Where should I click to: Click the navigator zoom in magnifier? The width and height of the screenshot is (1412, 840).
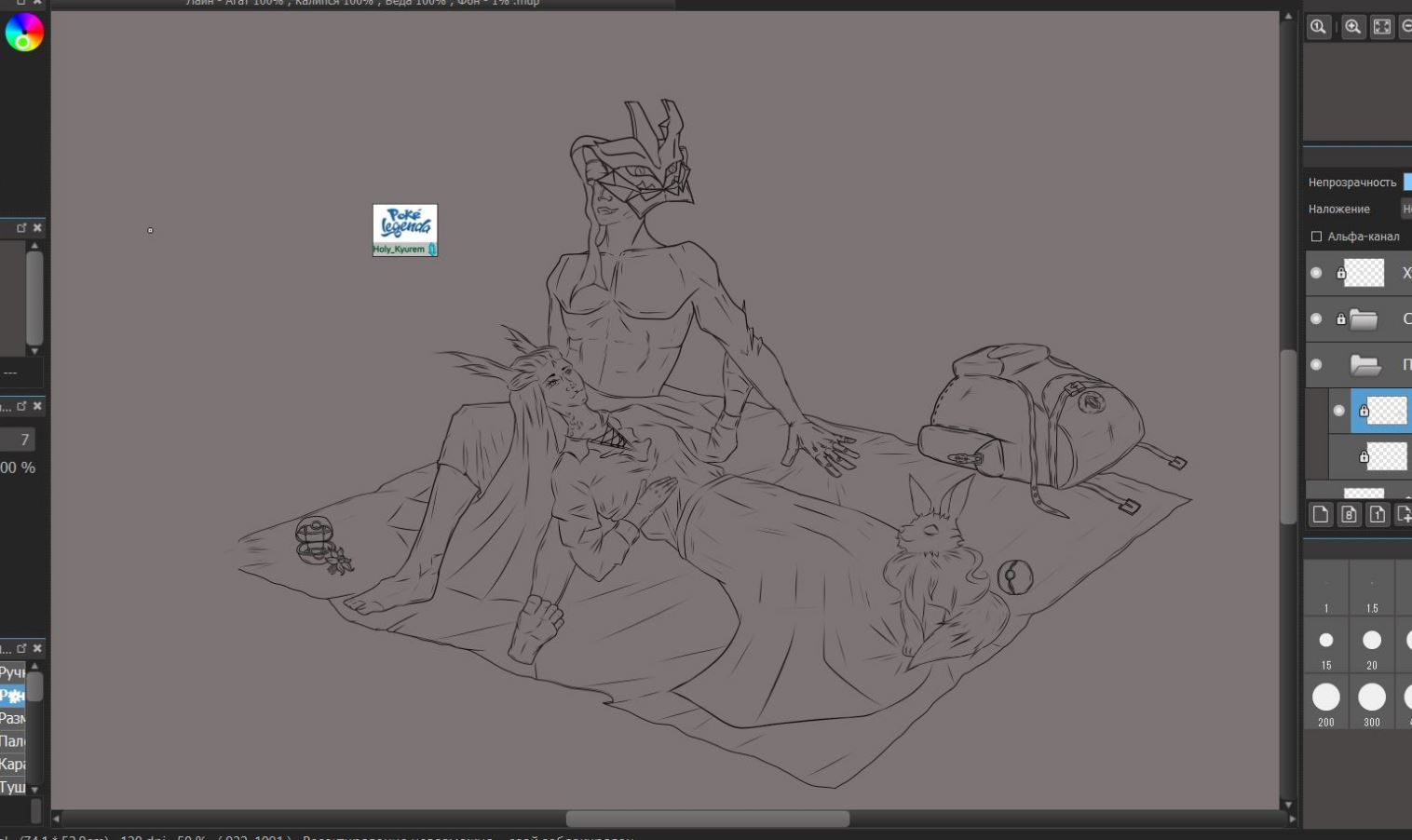(1353, 27)
